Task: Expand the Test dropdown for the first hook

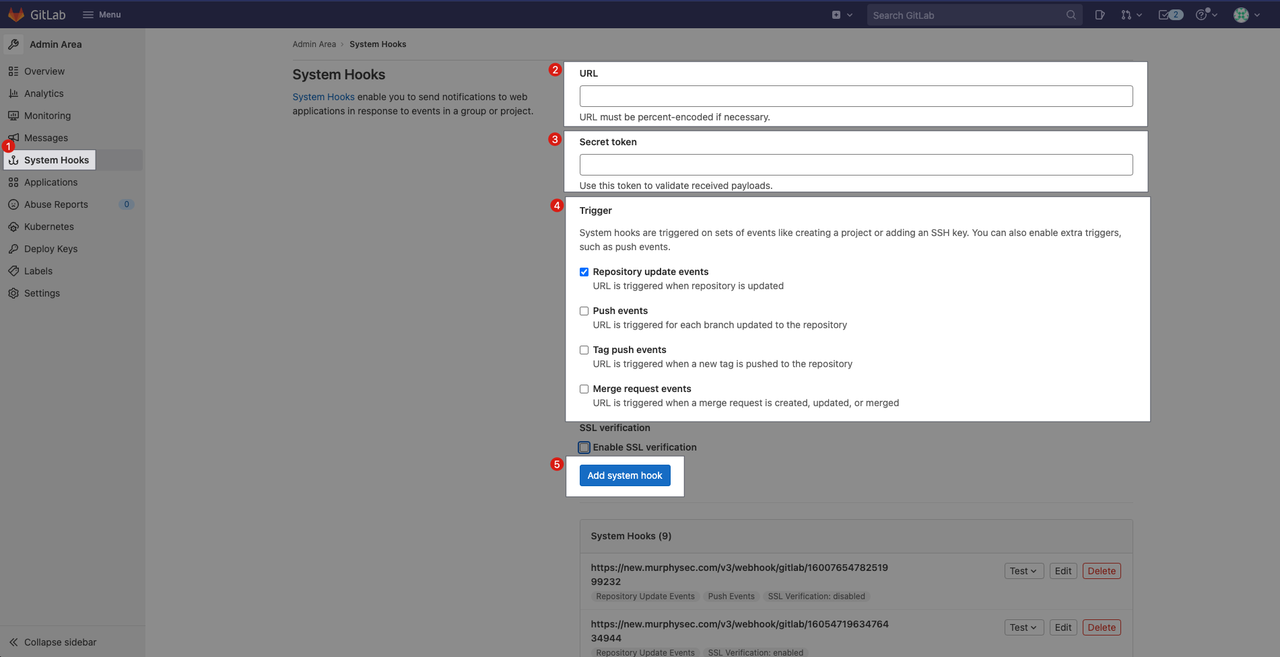Action: point(1023,570)
